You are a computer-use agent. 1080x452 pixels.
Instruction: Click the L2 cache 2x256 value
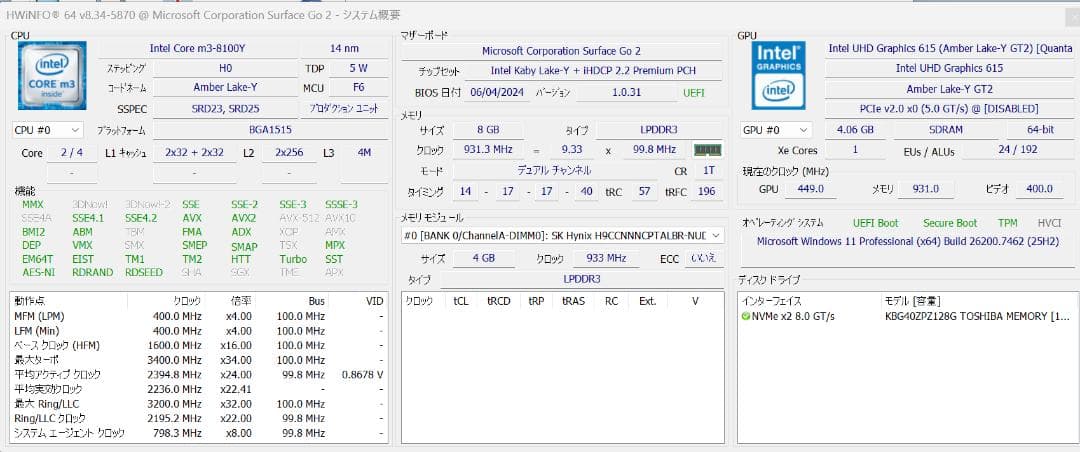click(x=291, y=153)
